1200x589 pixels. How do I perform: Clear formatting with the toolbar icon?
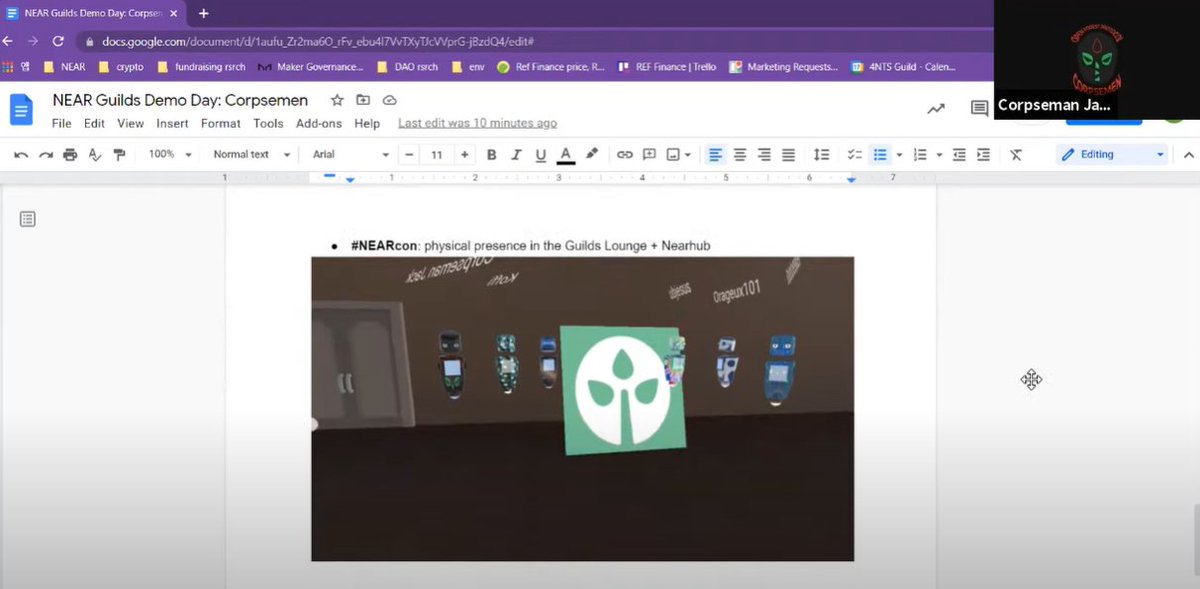tap(1016, 155)
